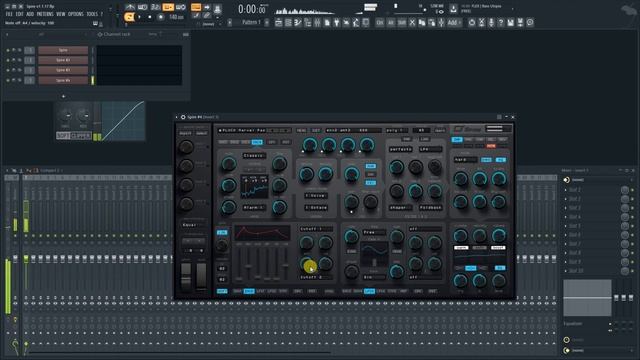This screenshot has width=640, height=360.
Task: Click the link icon in recording panel
Action: [x=207, y=16]
